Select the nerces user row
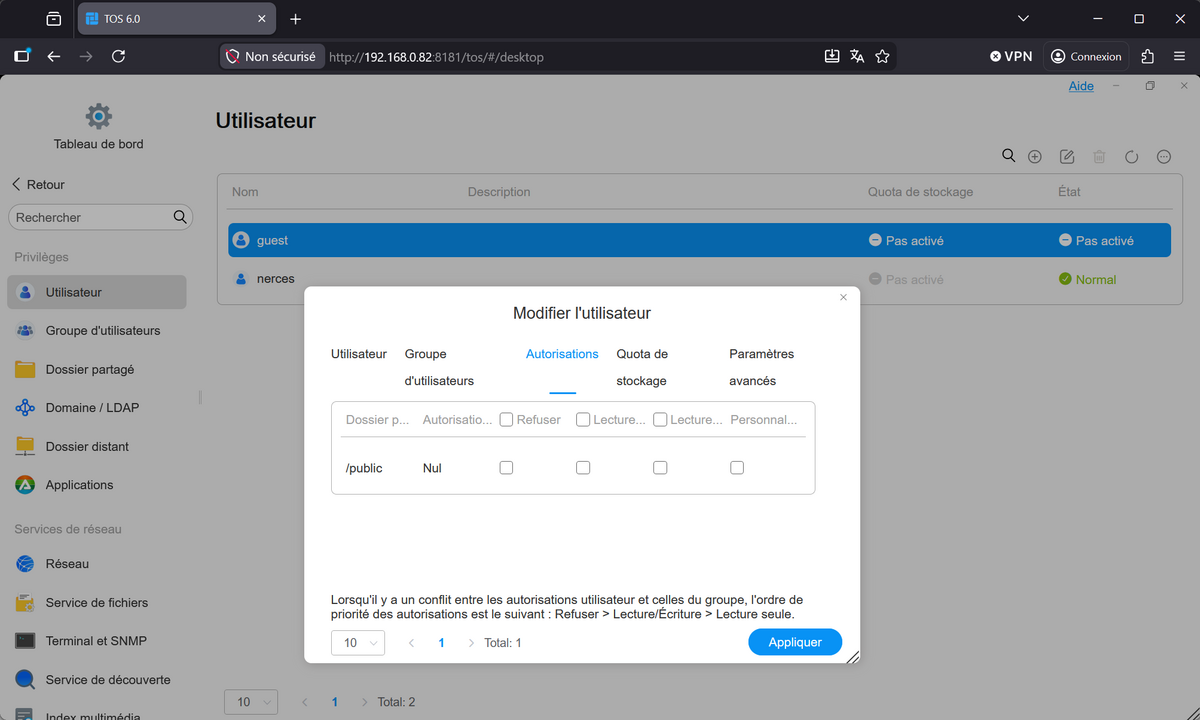The height and width of the screenshot is (720, 1200). (x=699, y=279)
